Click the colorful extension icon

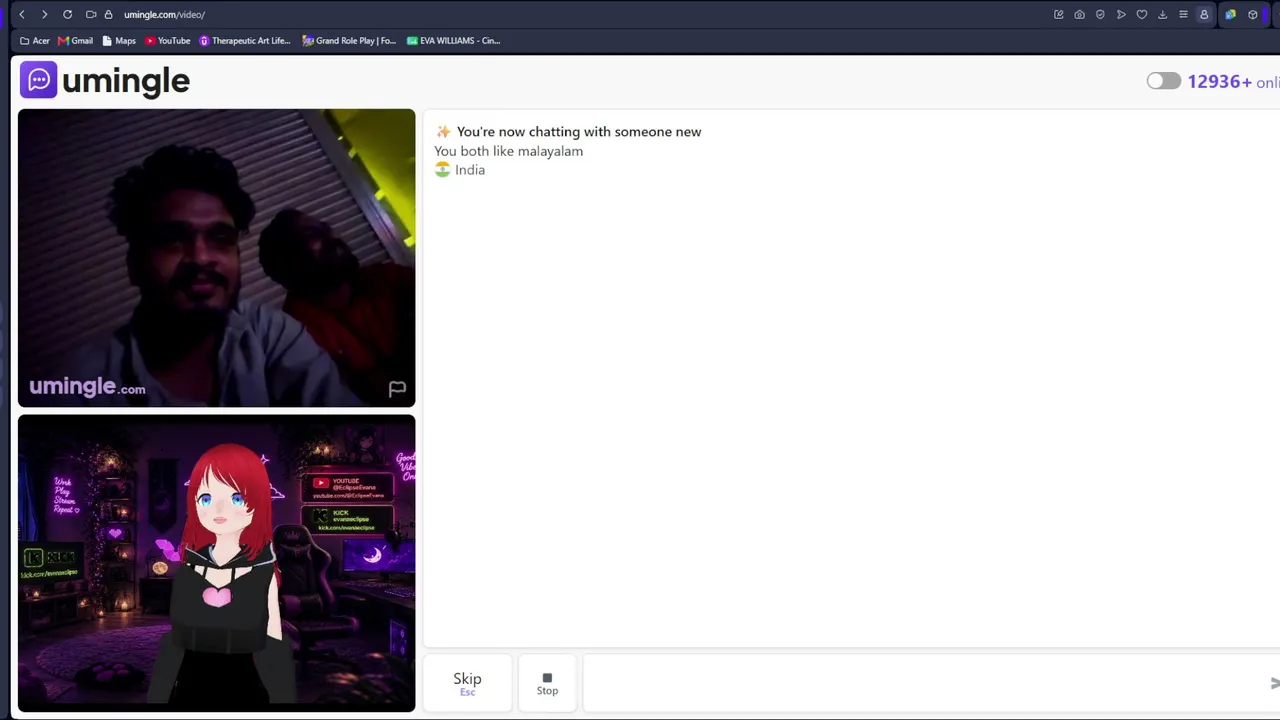1230,14
